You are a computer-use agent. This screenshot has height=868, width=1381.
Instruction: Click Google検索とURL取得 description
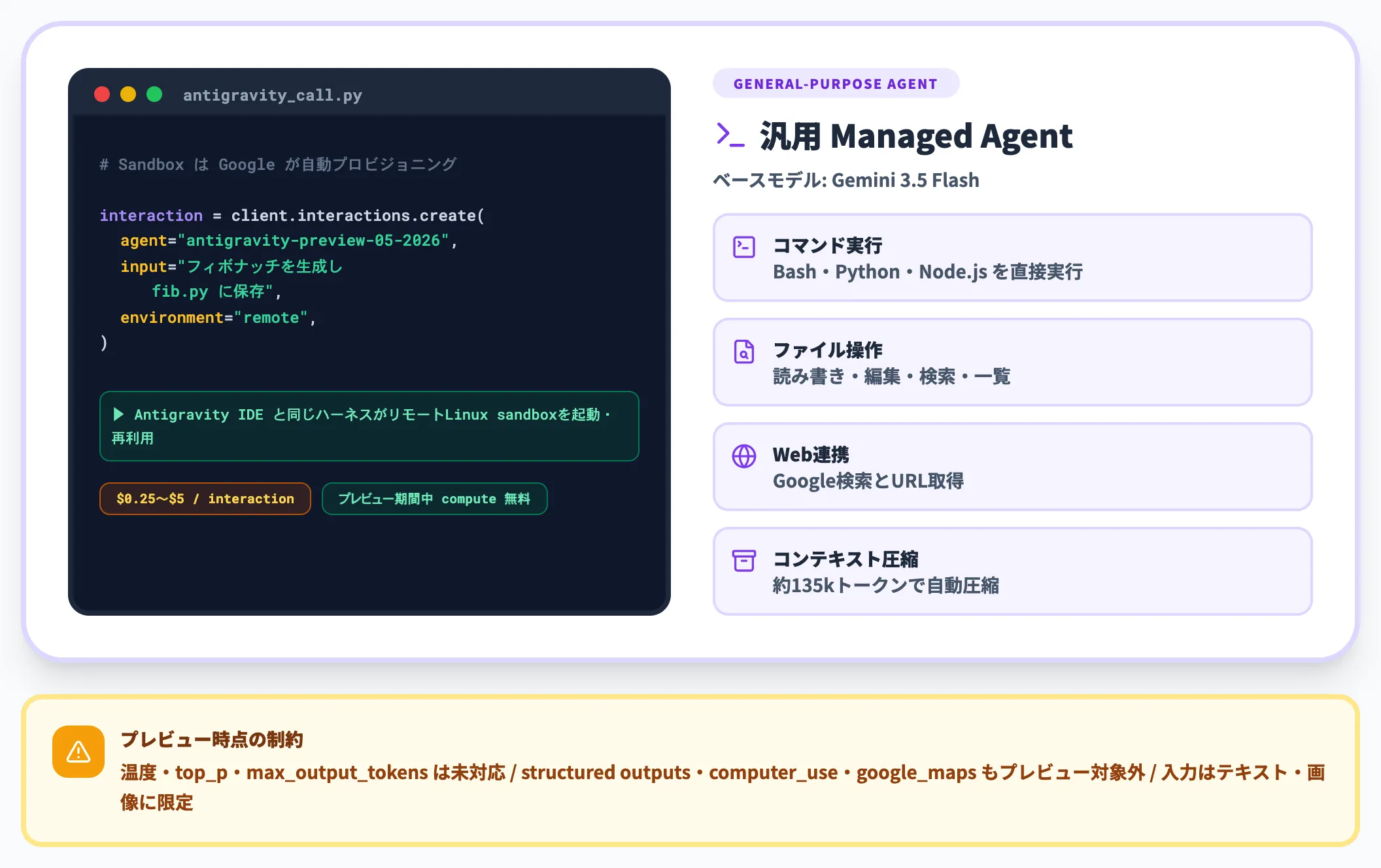point(868,480)
